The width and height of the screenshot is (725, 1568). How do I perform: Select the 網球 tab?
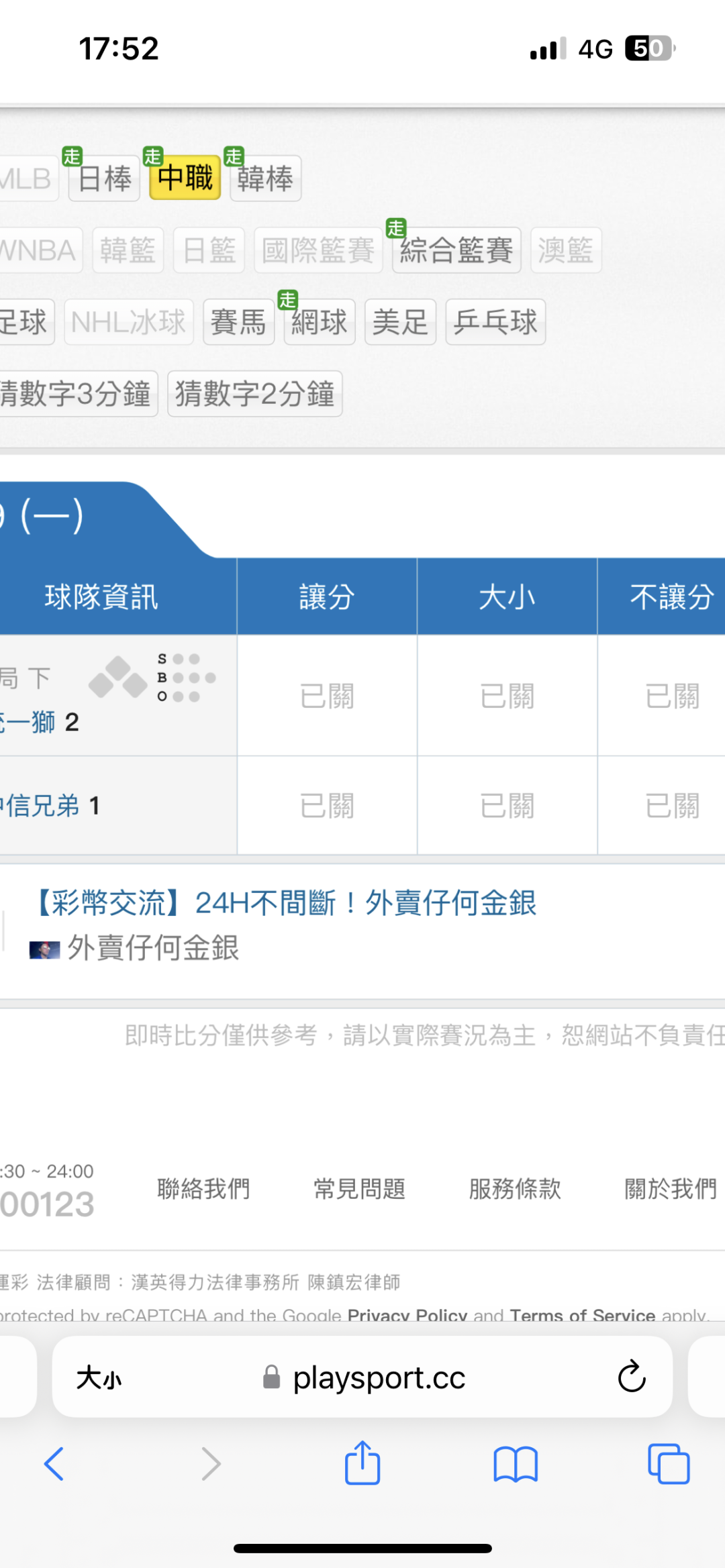point(320,322)
